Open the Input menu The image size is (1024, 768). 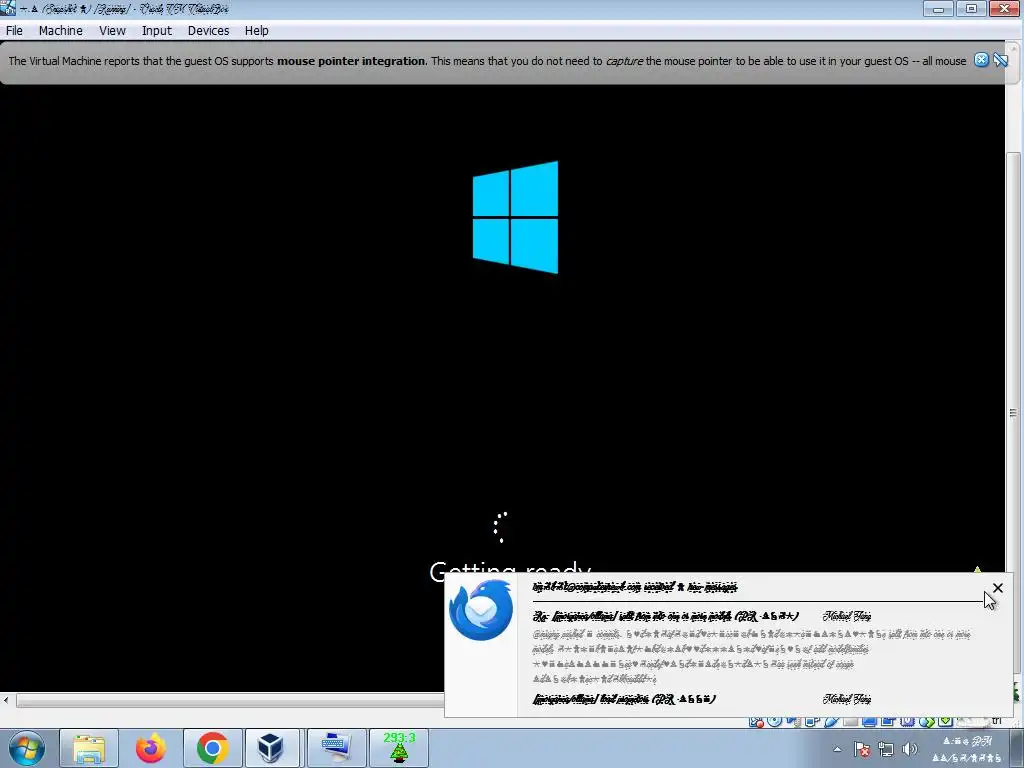[157, 31]
